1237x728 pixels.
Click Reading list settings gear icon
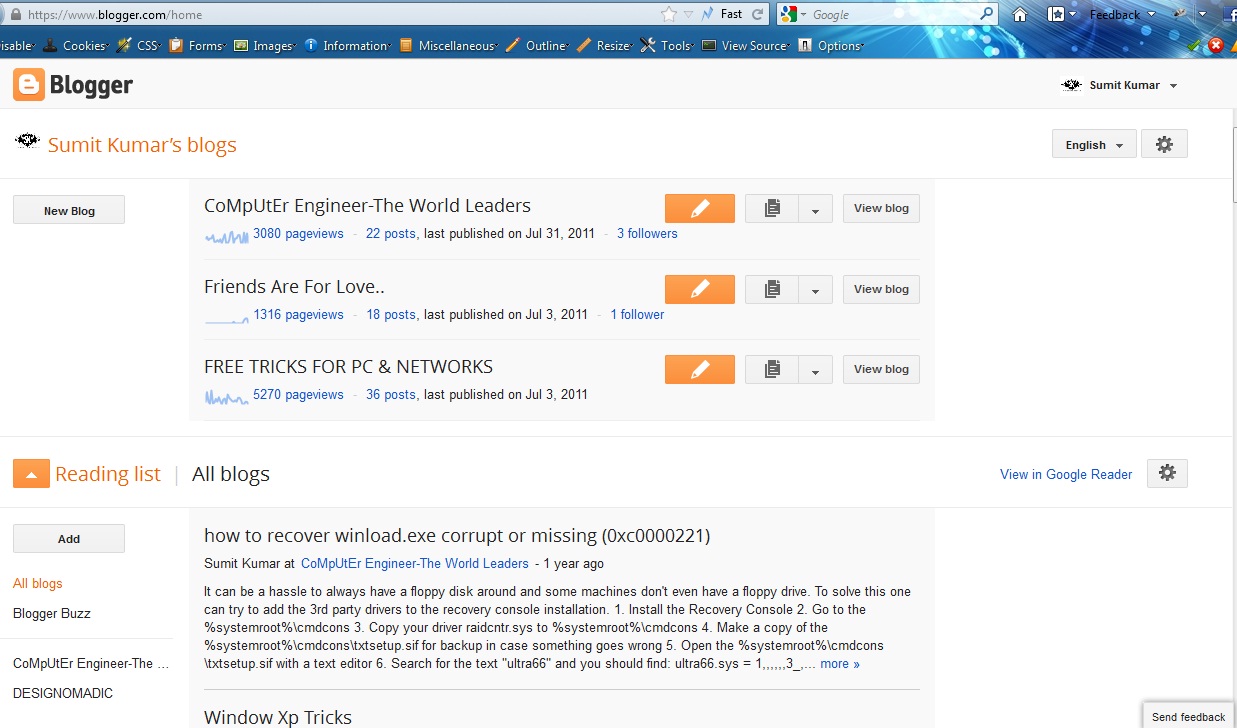pyautogui.click(x=1167, y=474)
